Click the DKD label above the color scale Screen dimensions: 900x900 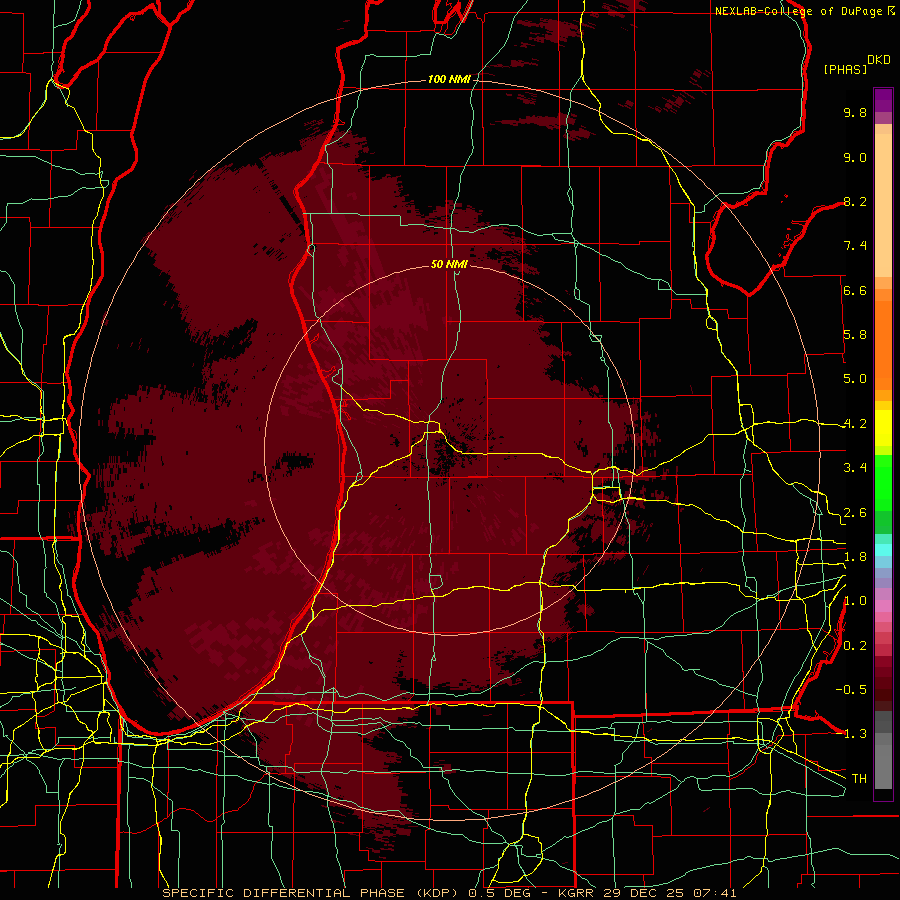click(x=879, y=60)
